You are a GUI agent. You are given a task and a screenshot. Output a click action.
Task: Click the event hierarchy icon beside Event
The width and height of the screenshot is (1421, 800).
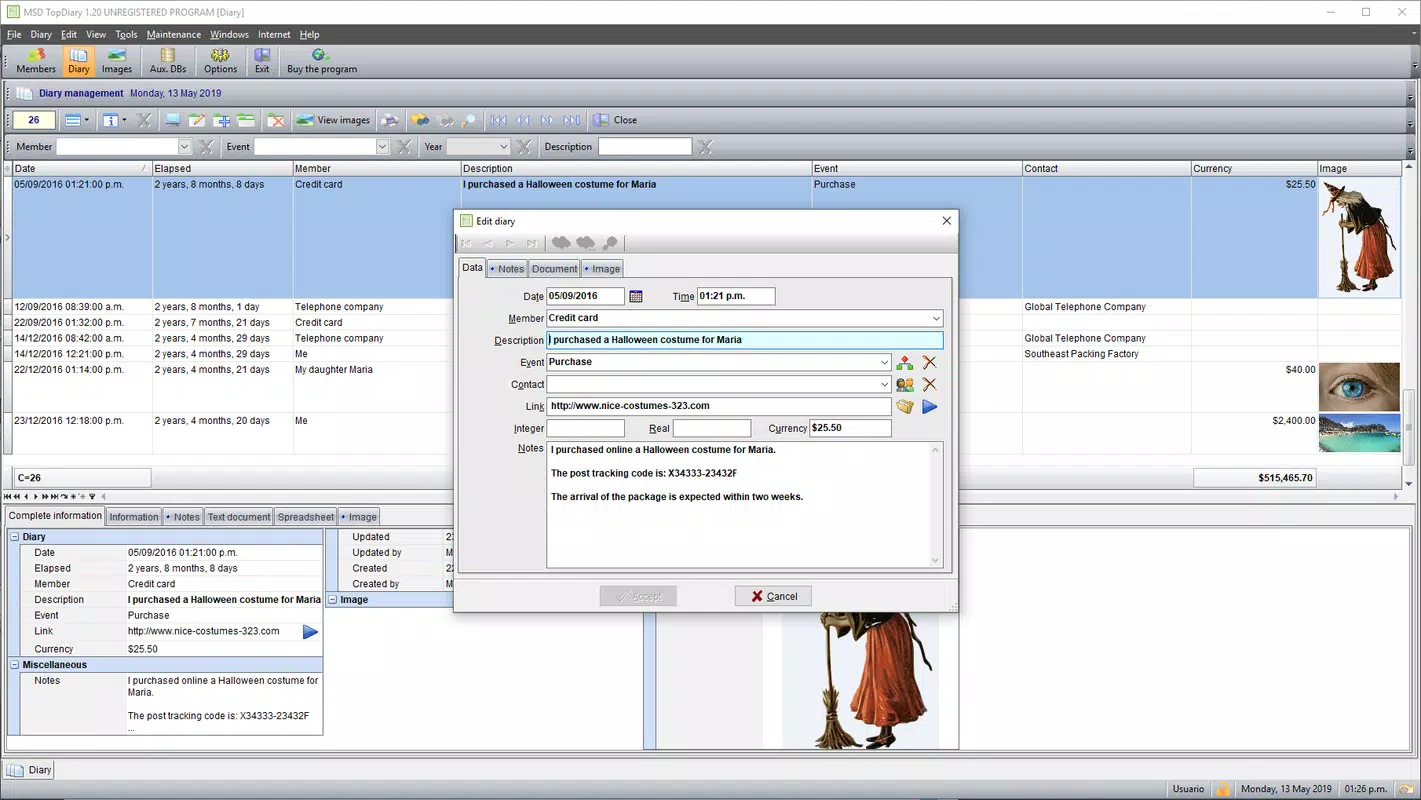(x=905, y=362)
